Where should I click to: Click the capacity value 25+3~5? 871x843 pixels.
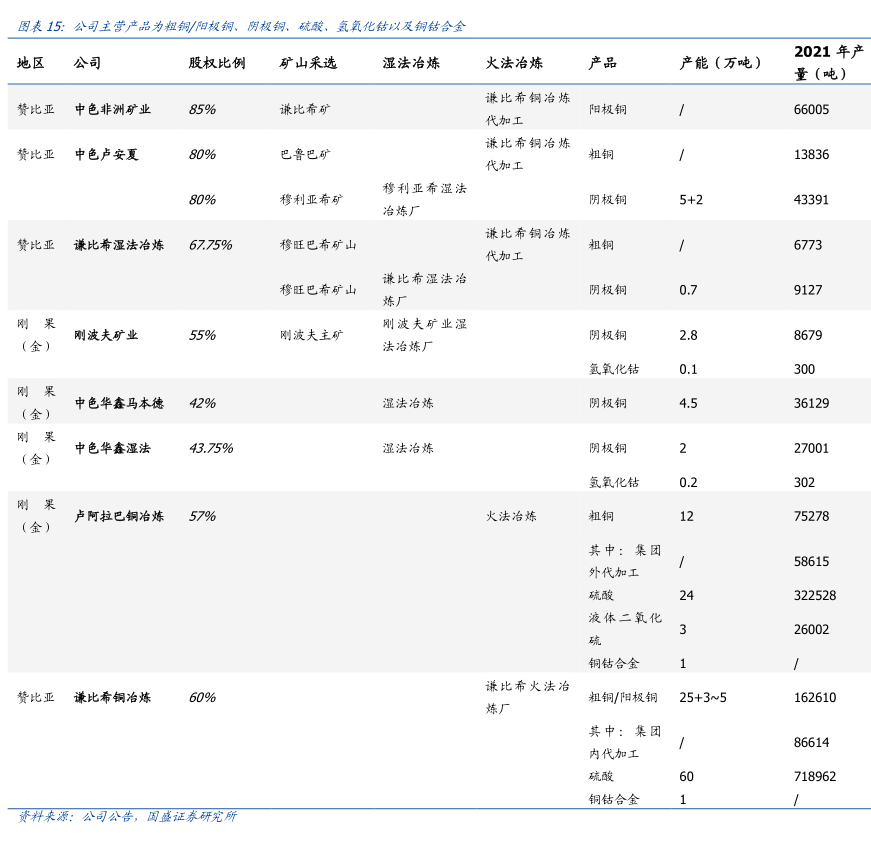[702, 697]
